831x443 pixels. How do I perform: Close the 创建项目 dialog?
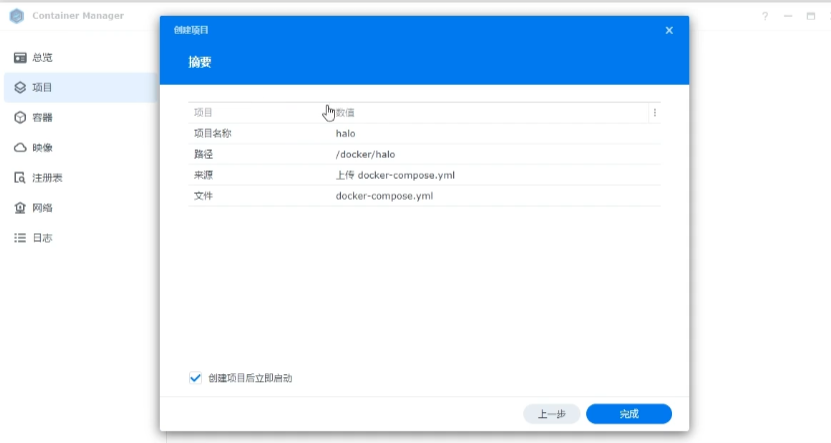click(669, 30)
